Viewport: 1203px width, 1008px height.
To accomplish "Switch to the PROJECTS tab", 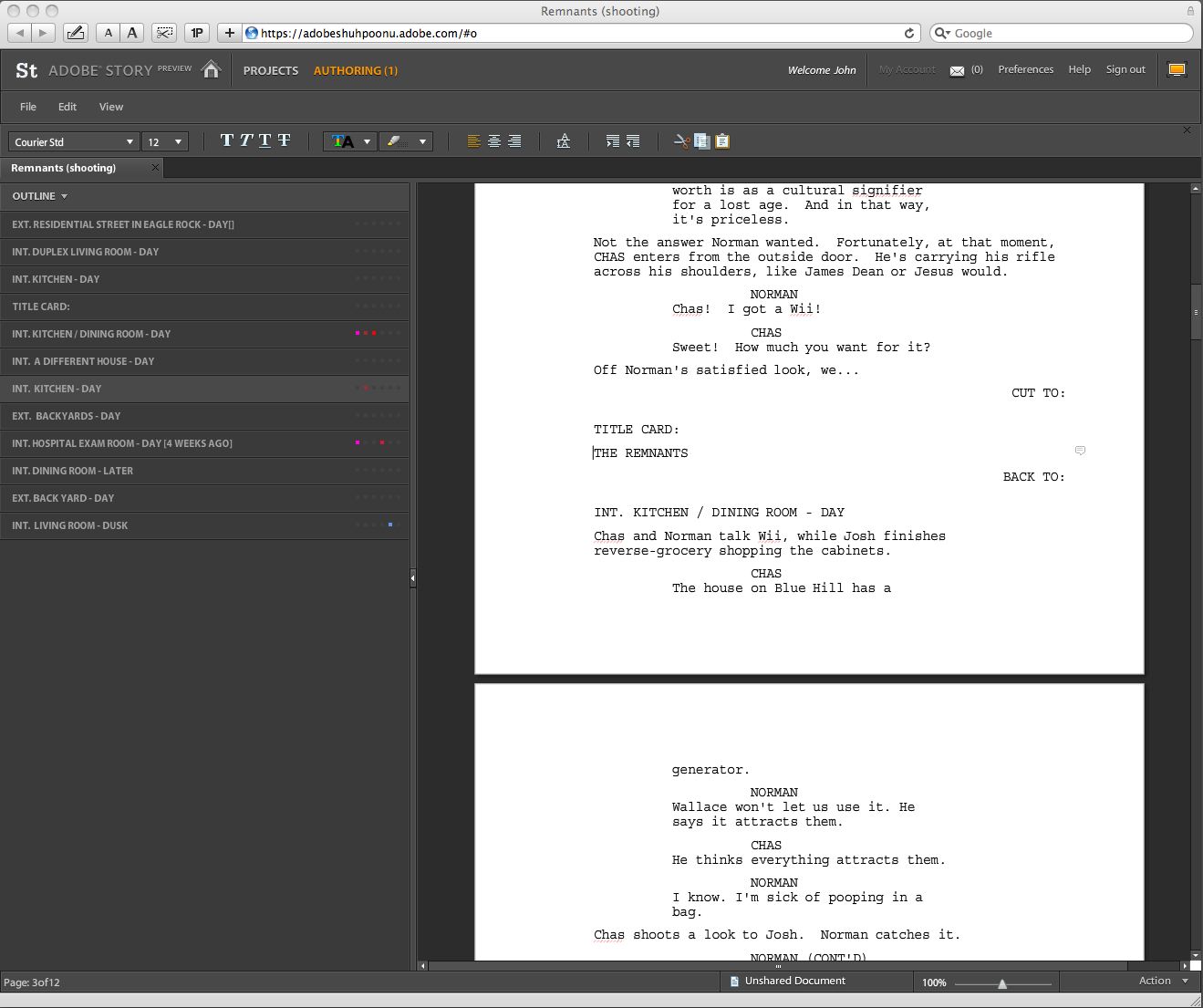I will tap(271, 70).
